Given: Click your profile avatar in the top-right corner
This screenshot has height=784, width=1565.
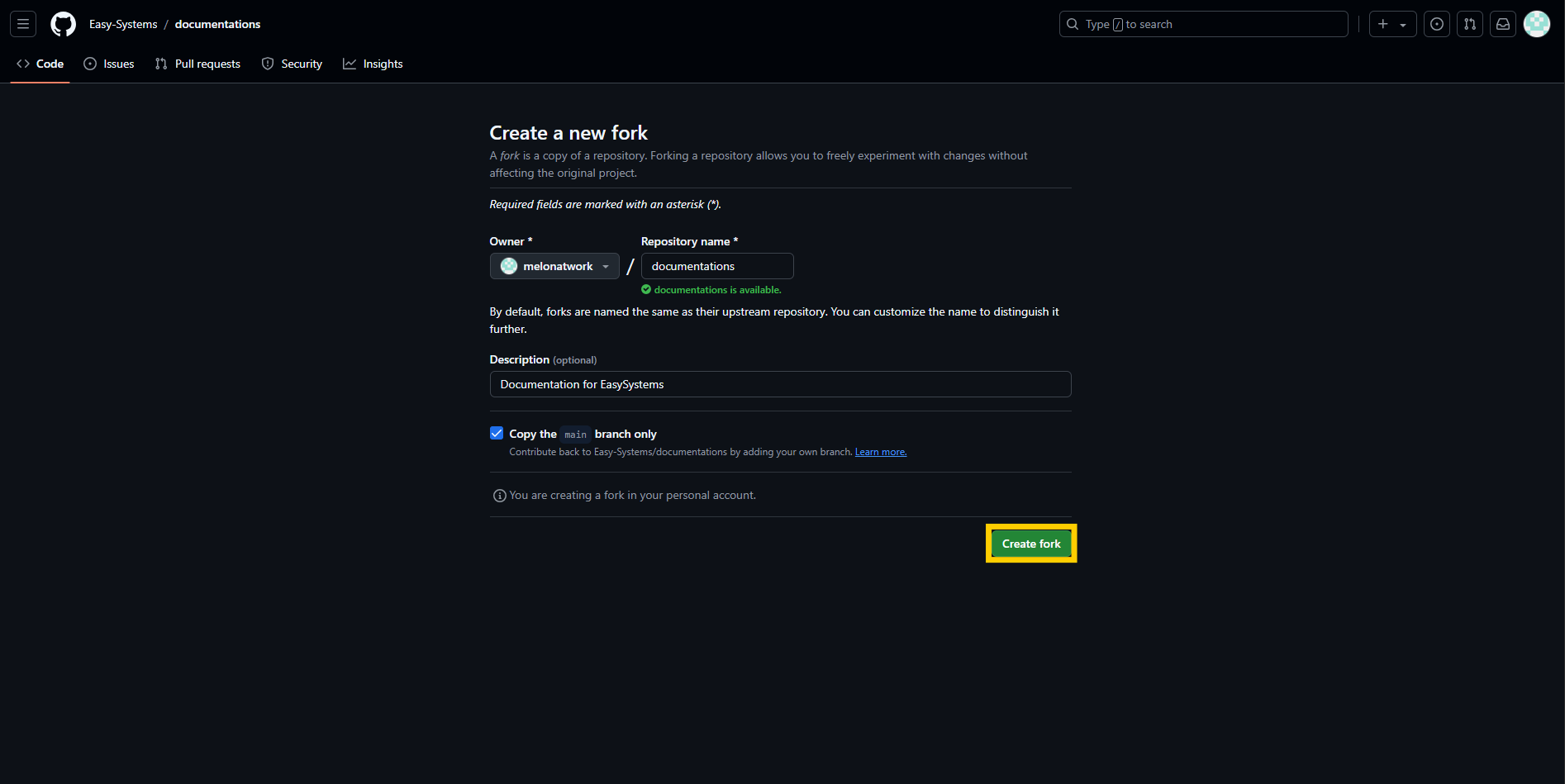Looking at the screenshot, I should coord(1536,24).
